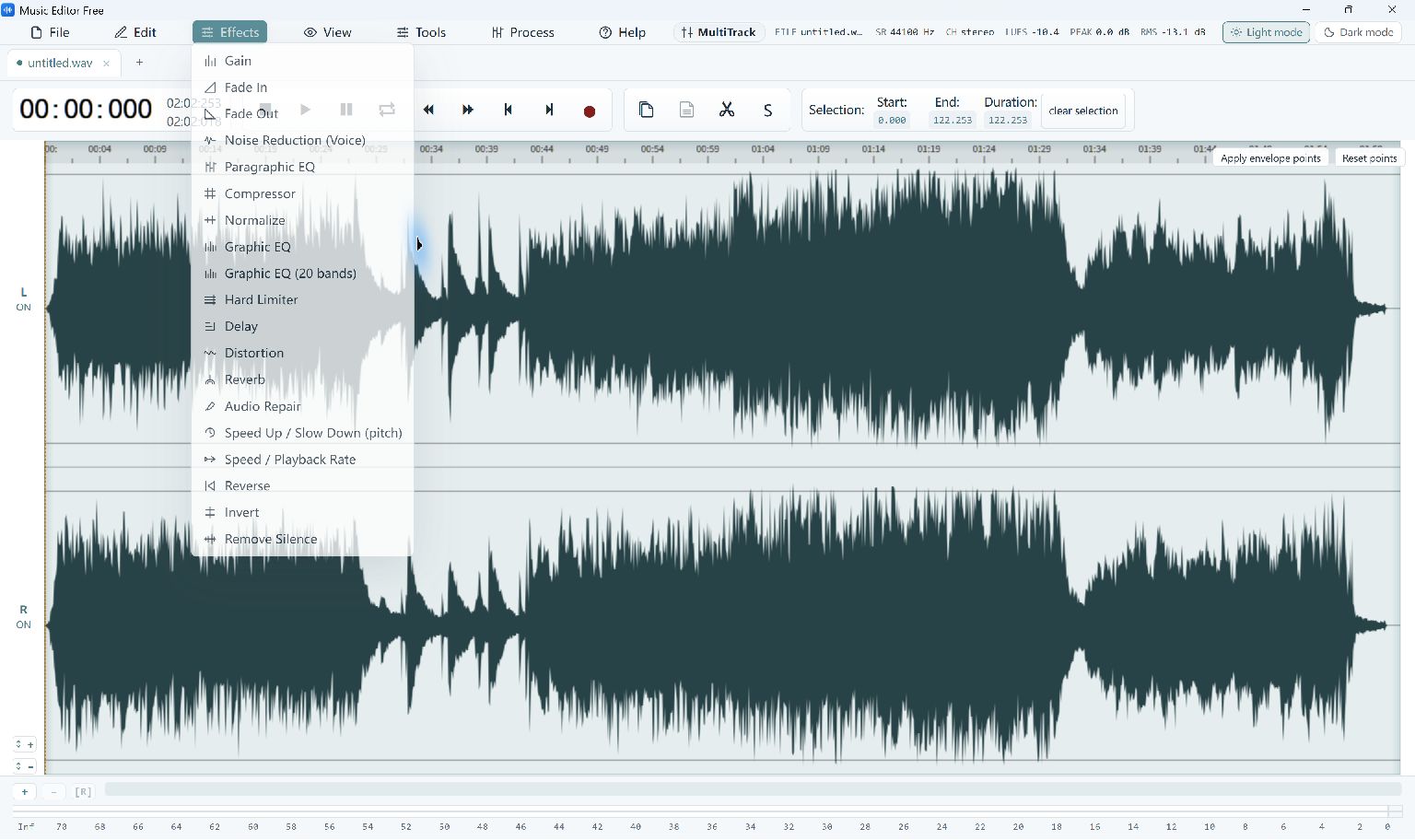1415x840 pixels.
Task: Decrease vertical zoom with the minus button
Action: tap(25, 766)
